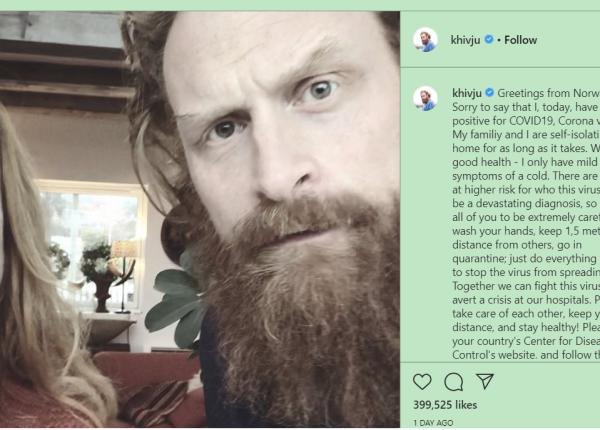Click the verified badge in the post header

pos(489,40)
